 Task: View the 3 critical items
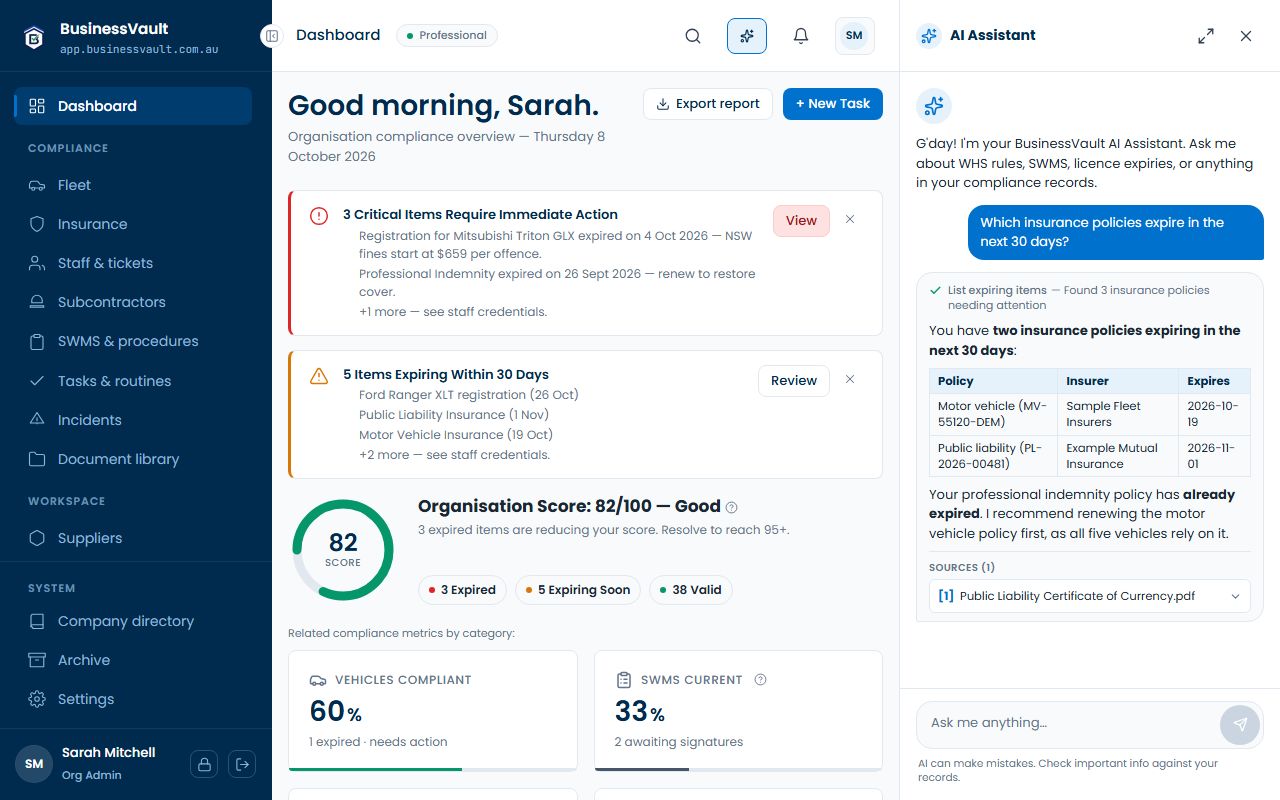(801, 221)
